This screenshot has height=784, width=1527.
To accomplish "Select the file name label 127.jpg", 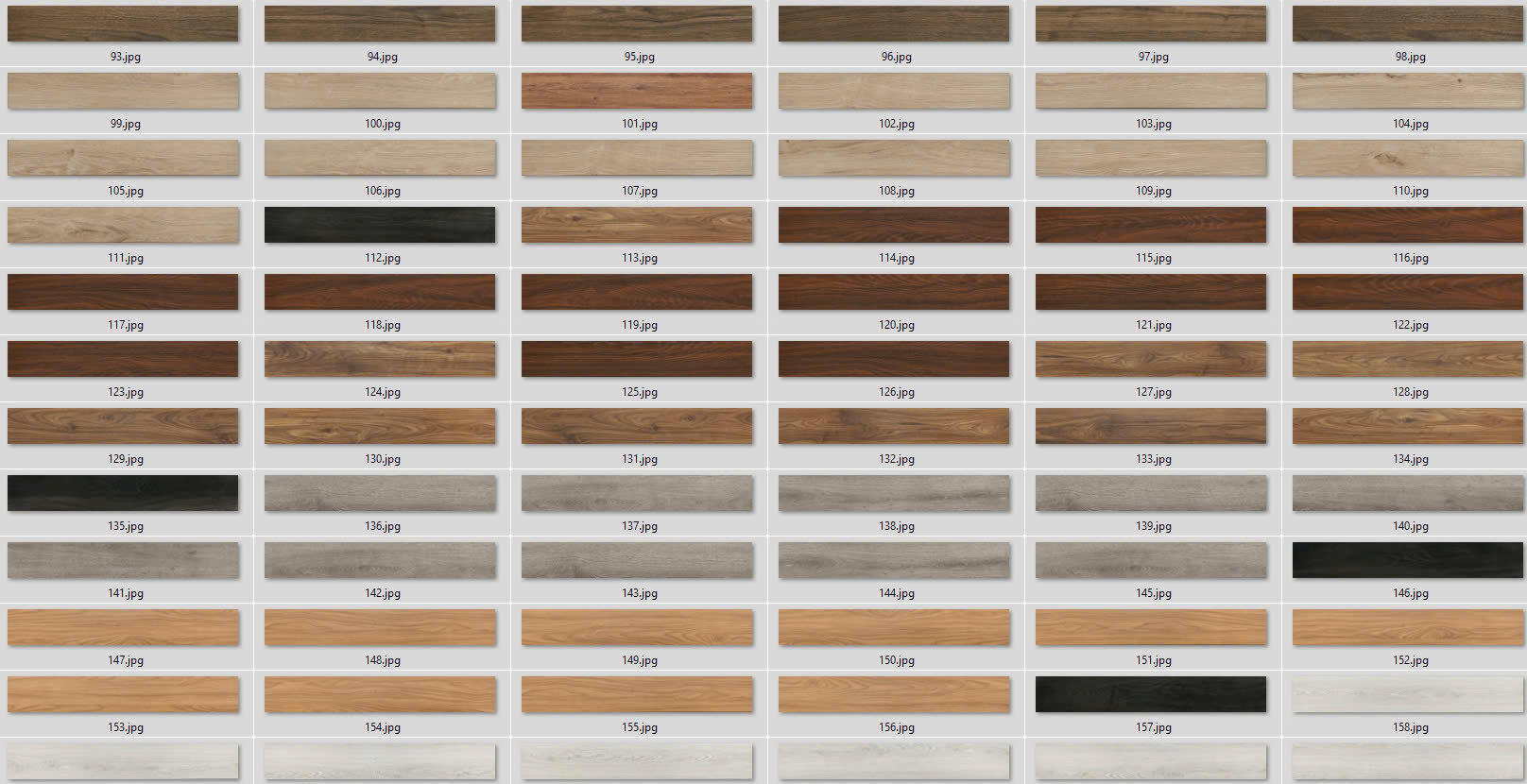I will pos(1153,392).
